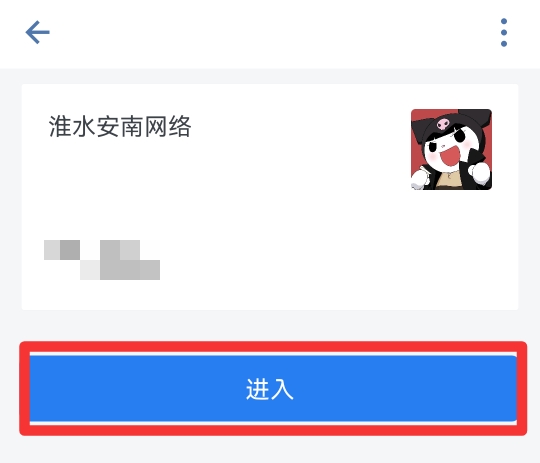Open the Kuromi cartoon avatar image
Viewport: 540px width, 463px height.
451,150
